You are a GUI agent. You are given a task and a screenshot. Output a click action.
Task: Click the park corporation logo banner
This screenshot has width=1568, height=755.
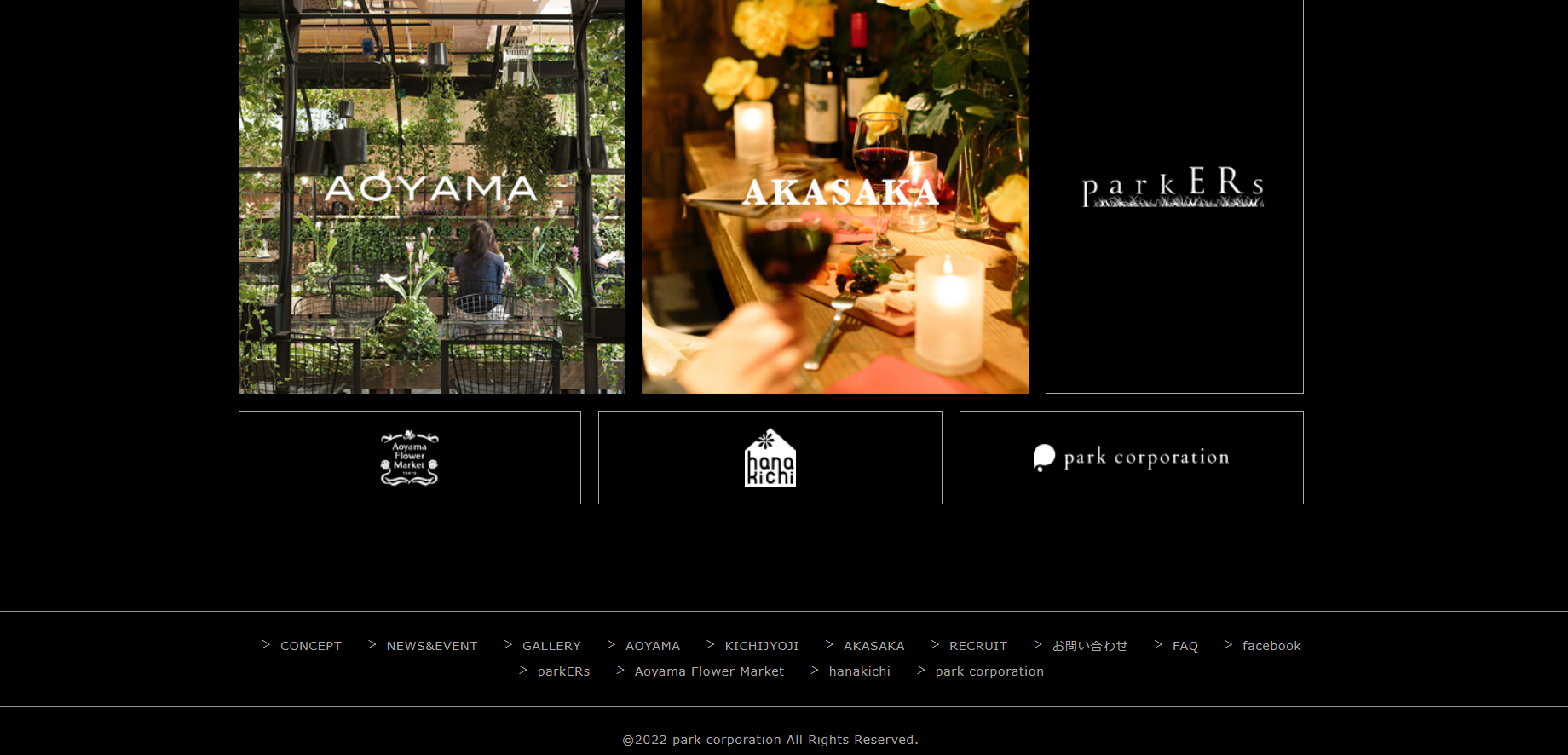[x=1132, y=458]
